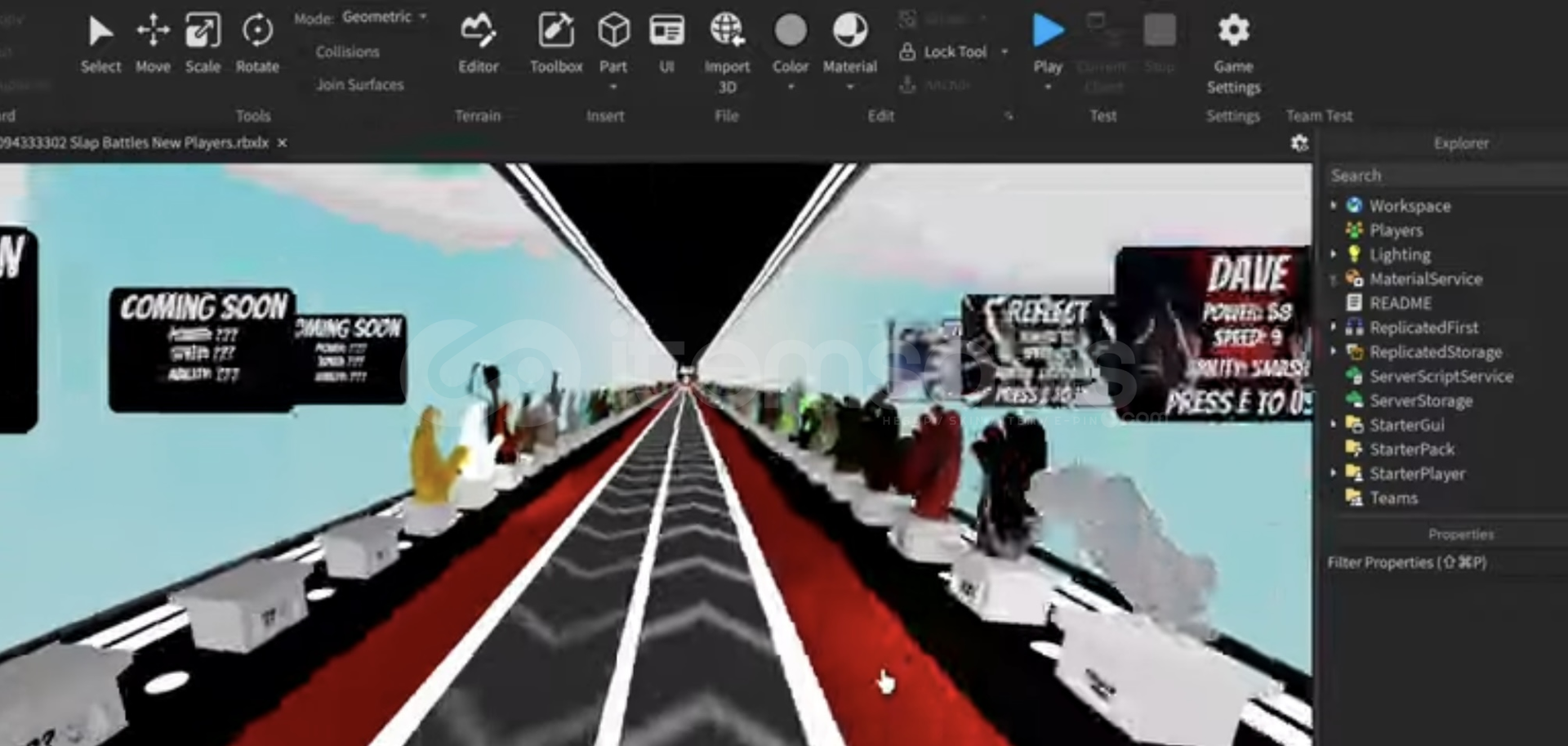The image size is (1568, 746).
Task: Activate the Move tool
Action: pyautogui.click(x=153, y=44)
